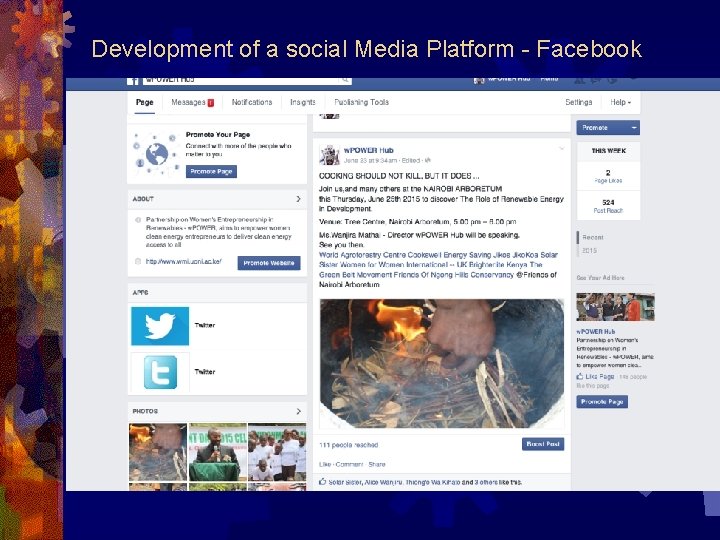Click Promote Page under Promote Your Page
The width and height of the screenshot is (720, 540).
(x=211, y=171)
